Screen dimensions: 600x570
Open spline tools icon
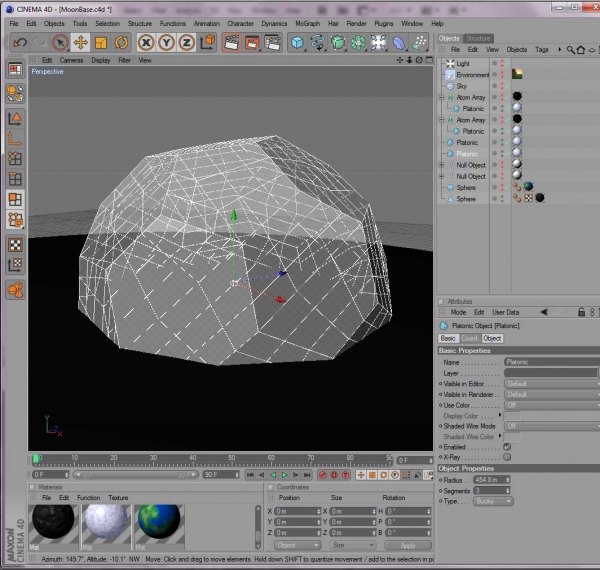point(318,42)
